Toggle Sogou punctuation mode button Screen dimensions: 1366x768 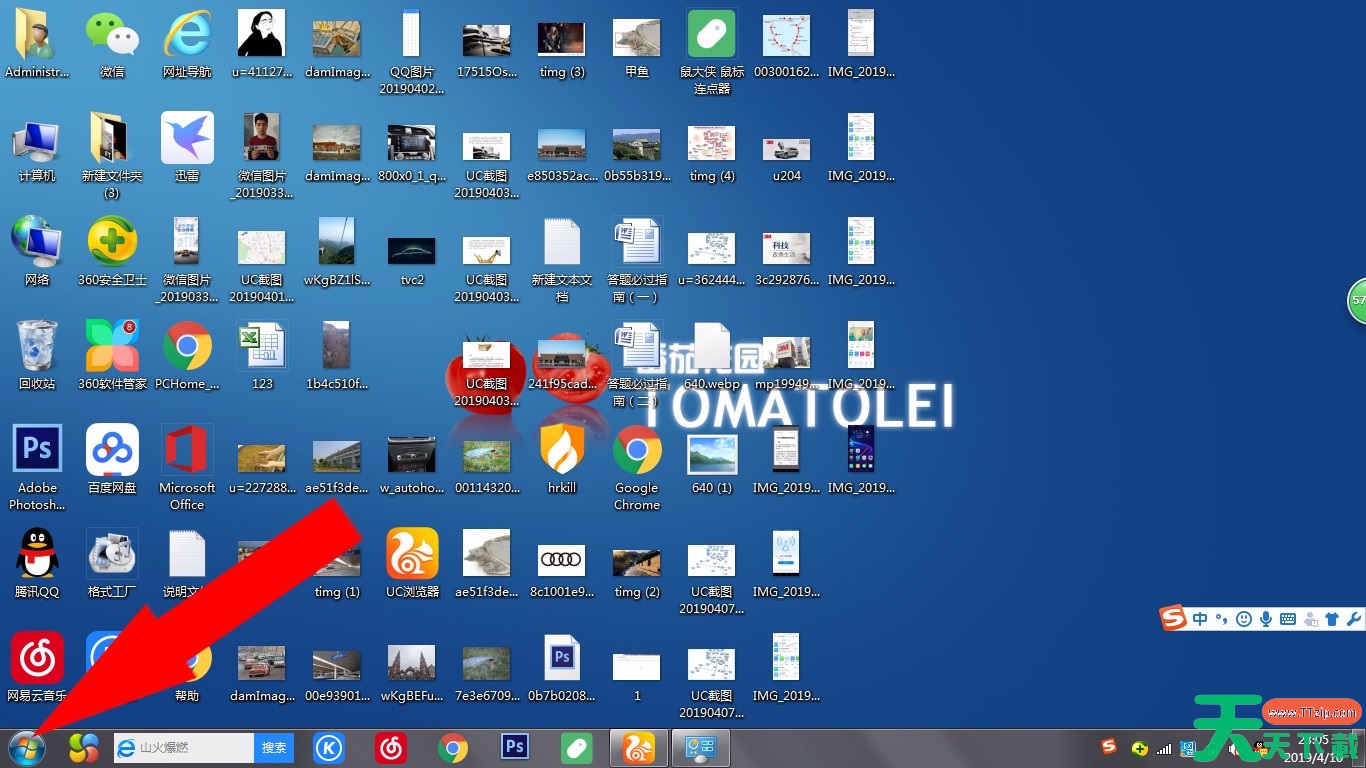click(x=1221, y=619)
